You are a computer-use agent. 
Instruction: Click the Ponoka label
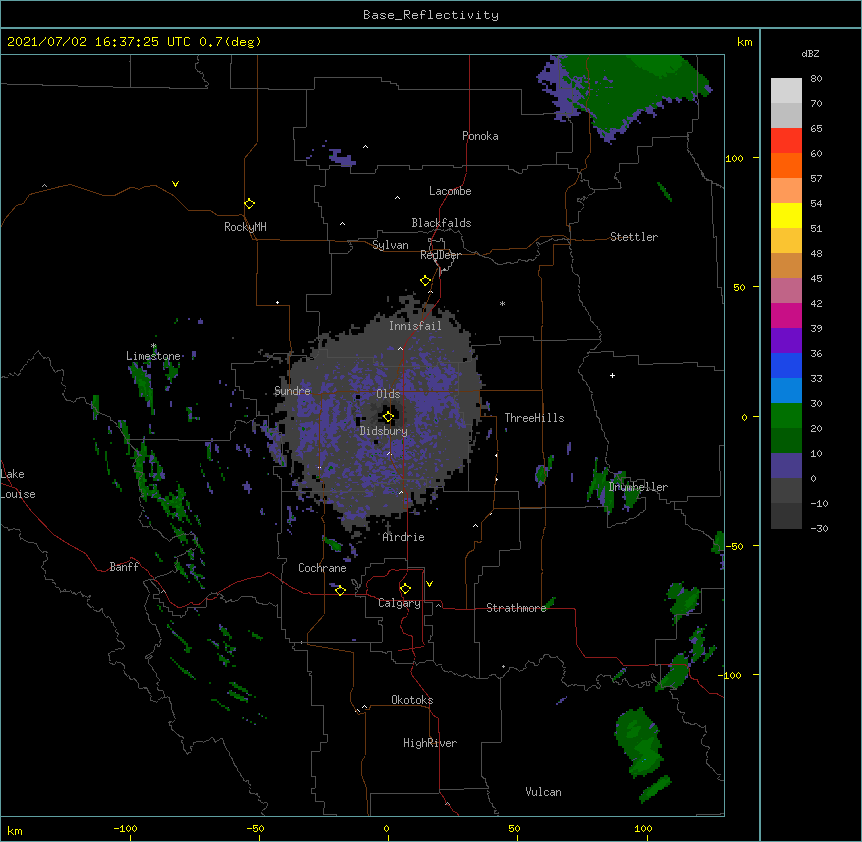(x=480, y=136)
